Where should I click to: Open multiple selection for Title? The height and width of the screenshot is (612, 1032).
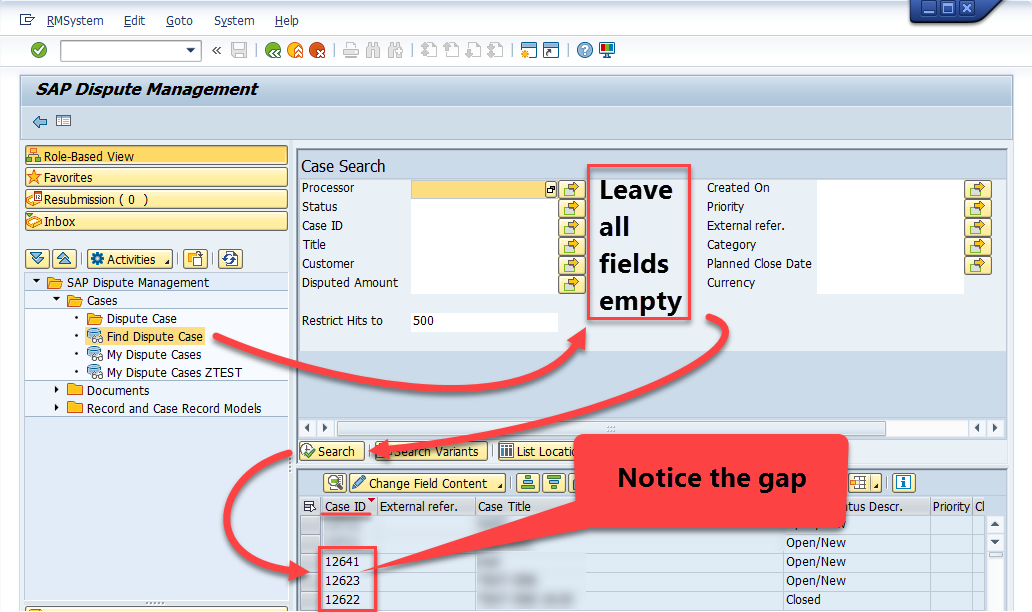571,246
